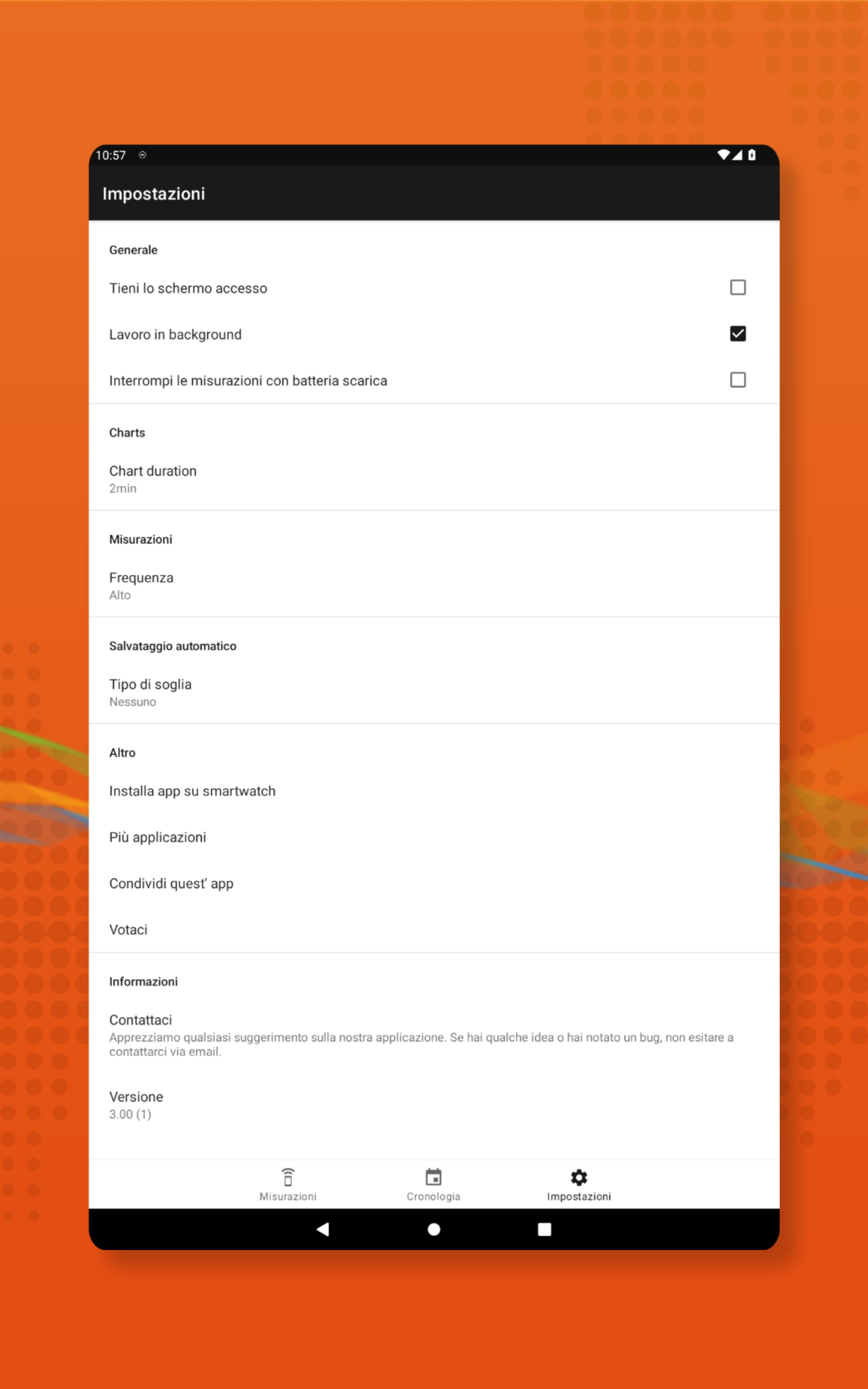The width and height of the screenshot is (868, 1389).
Task: Switch to the Misurazioni tab label
Action: (x=288, y=1197)
